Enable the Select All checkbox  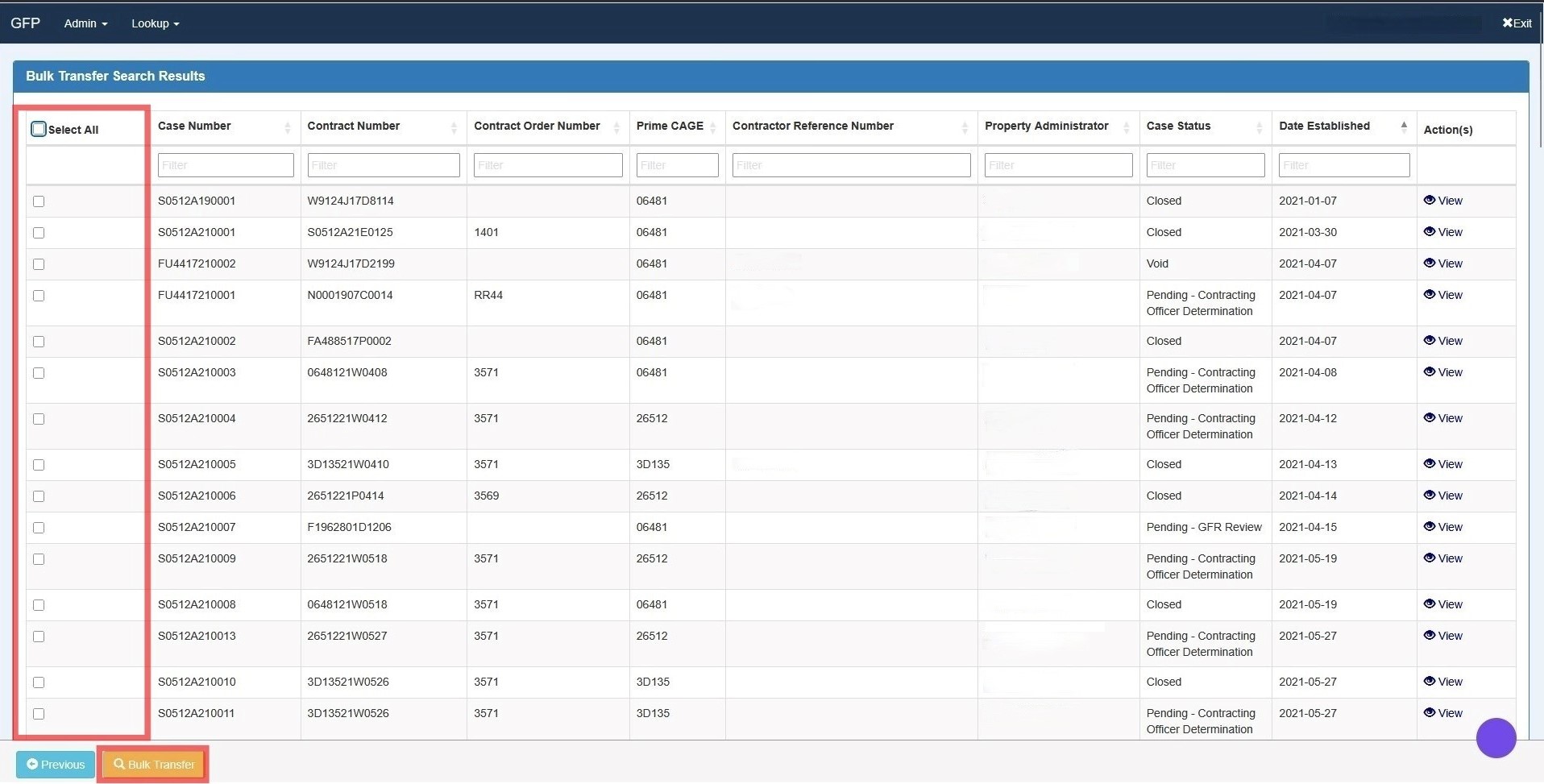[38, 128]
